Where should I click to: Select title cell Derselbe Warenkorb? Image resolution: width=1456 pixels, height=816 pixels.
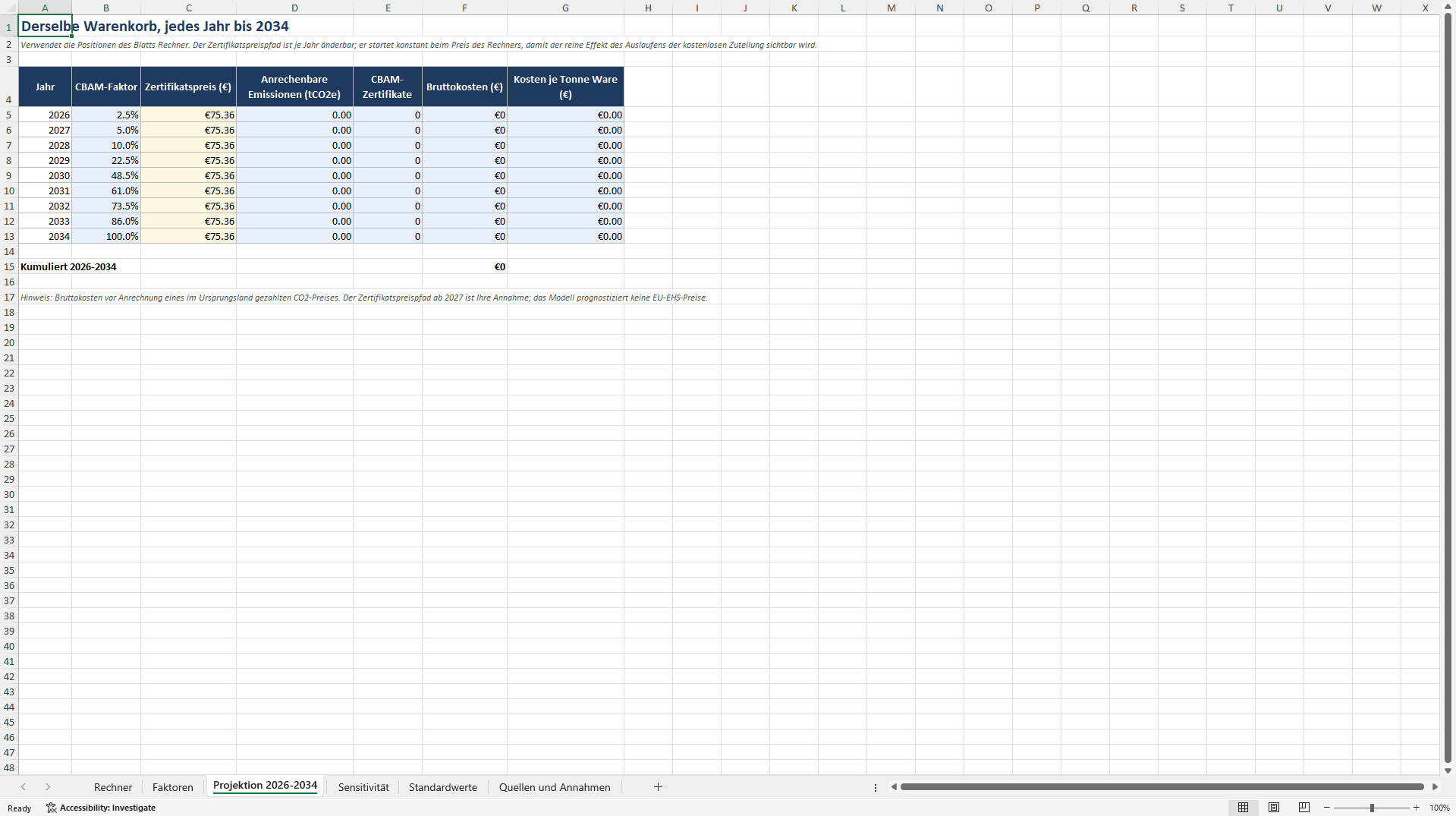45,26
